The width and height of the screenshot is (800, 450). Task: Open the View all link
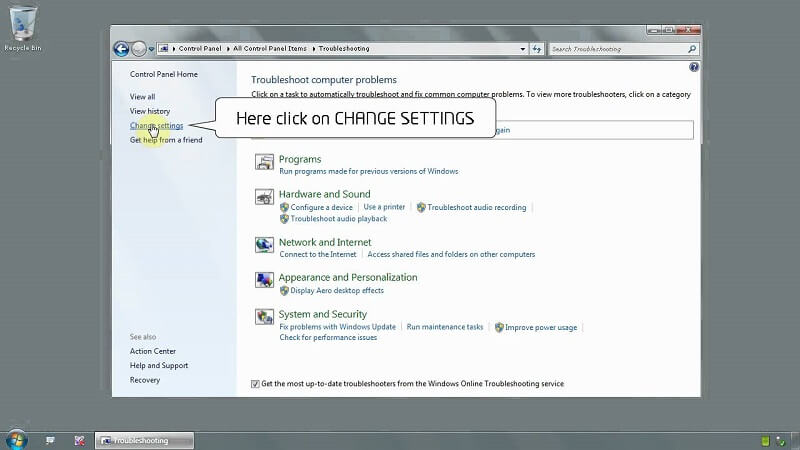(142, 96)
